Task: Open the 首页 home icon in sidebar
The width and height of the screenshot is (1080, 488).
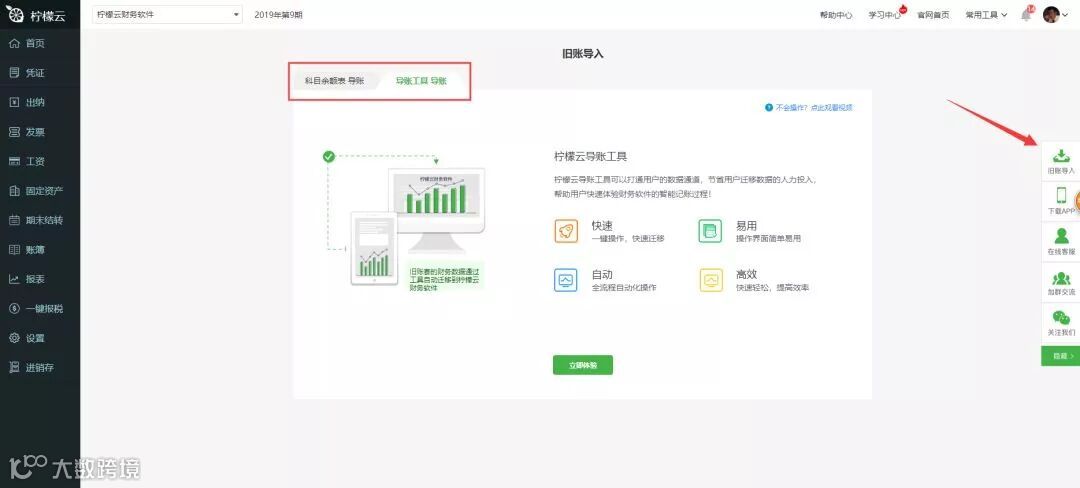Action: click(x=14, y=43)
